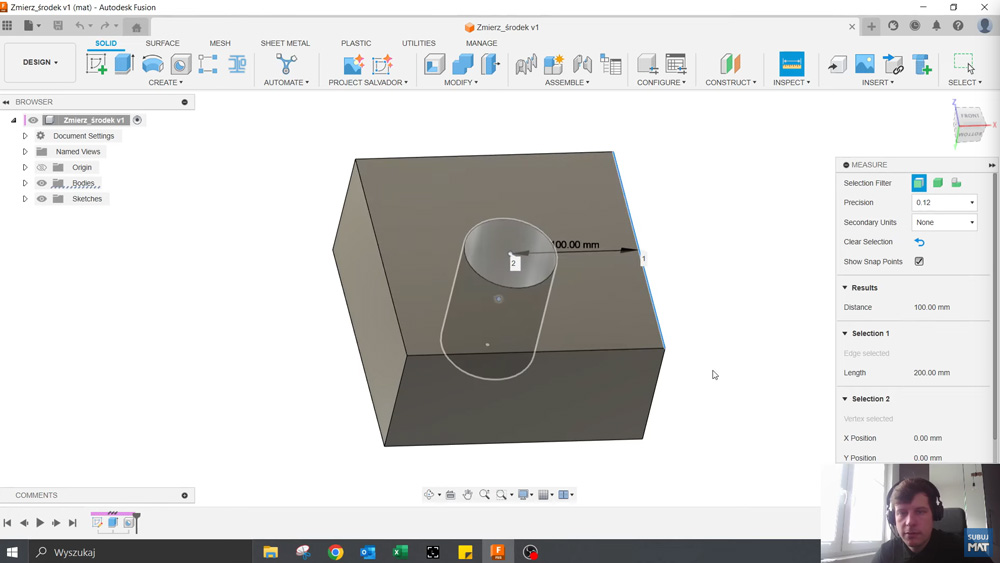The height and width of the screenshot is (563, 1000).
Task: Select the Measure tool in Inspect
Action: pyautogui.click(x=791, y=64)
